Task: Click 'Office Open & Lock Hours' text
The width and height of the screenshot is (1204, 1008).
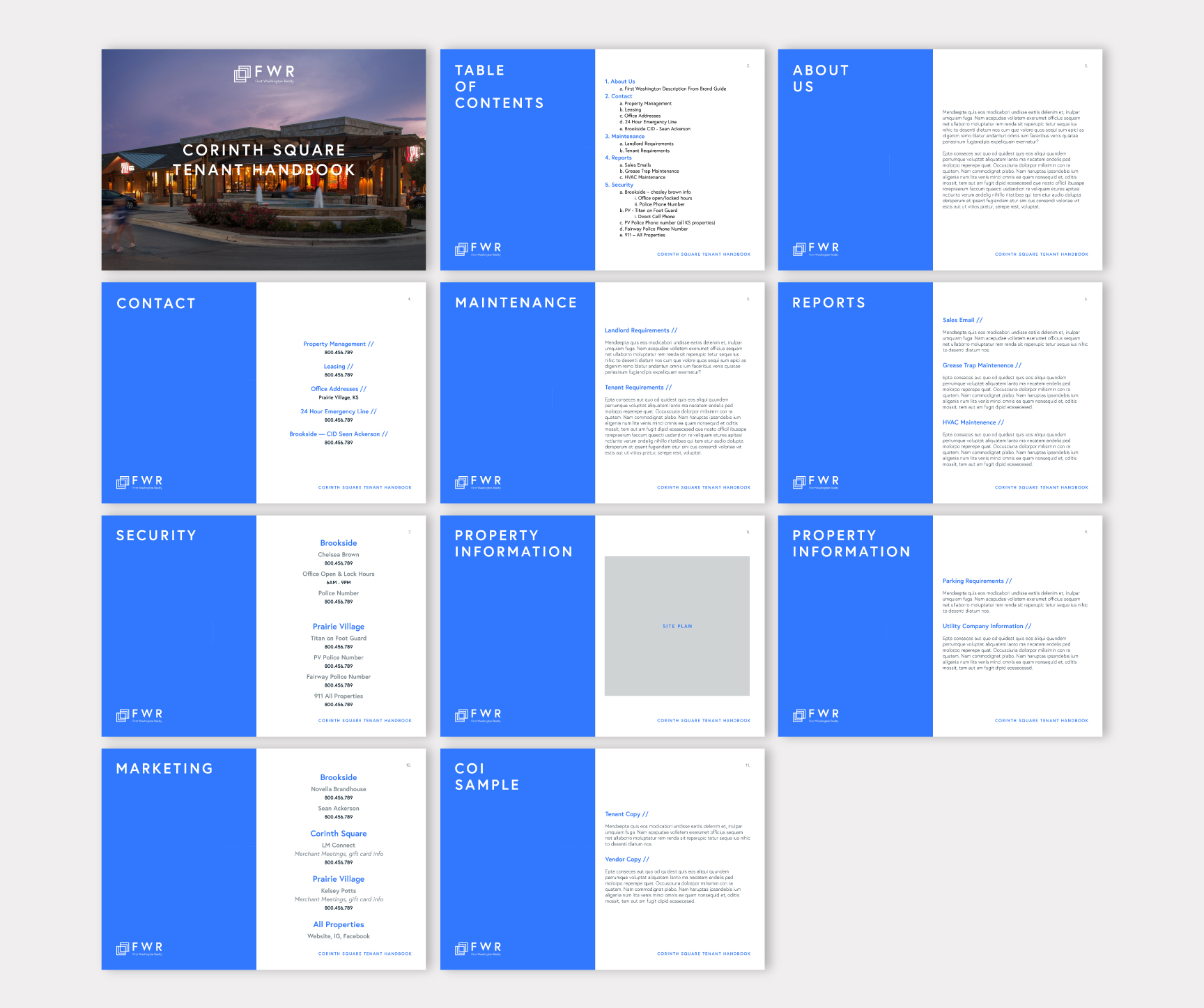Action: [339, 574]
